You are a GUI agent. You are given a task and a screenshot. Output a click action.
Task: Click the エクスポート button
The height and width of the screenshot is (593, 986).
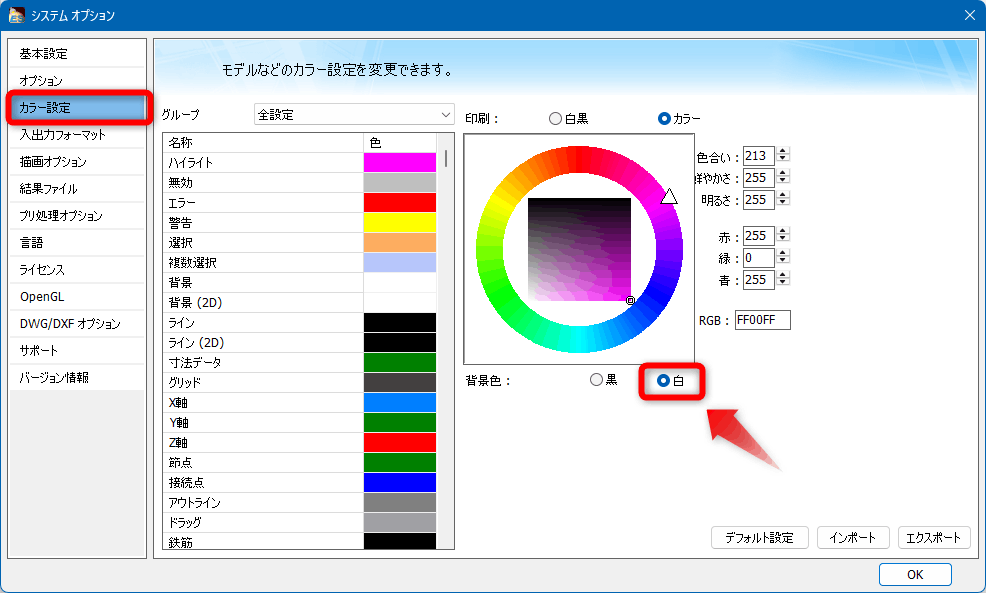click(934, 538)
